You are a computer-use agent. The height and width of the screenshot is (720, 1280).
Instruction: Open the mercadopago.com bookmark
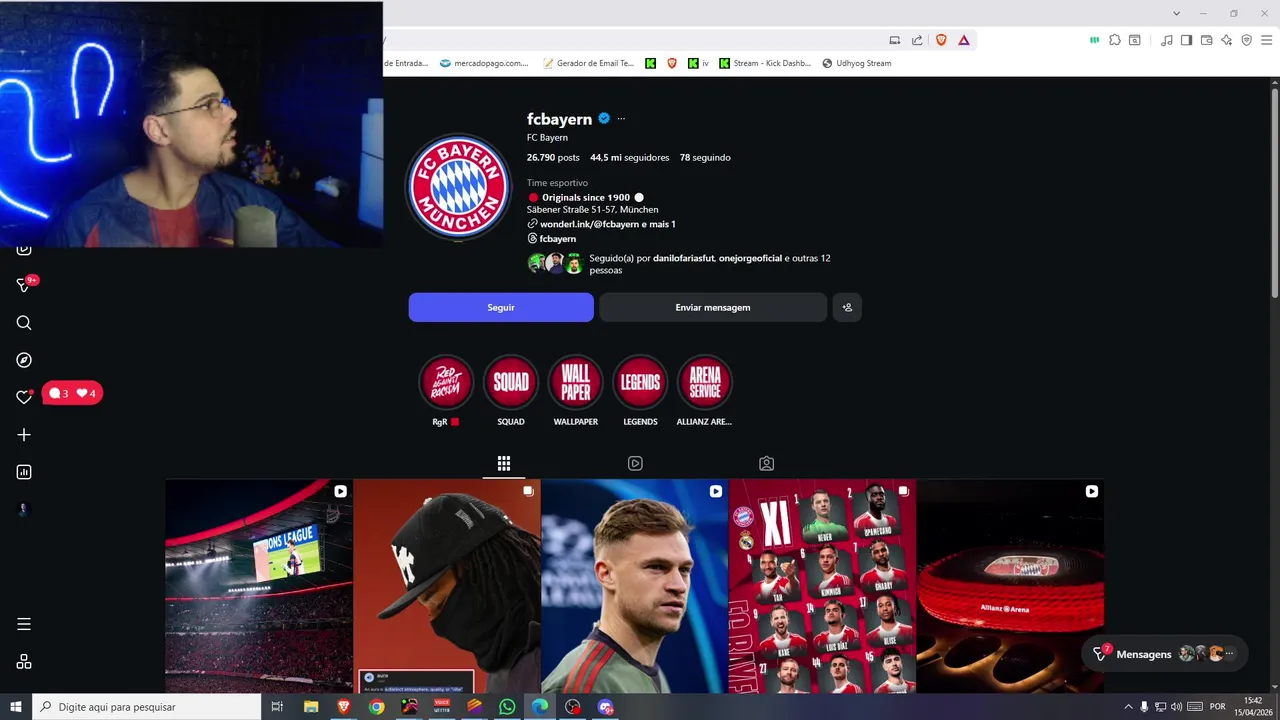coord(485,63)
